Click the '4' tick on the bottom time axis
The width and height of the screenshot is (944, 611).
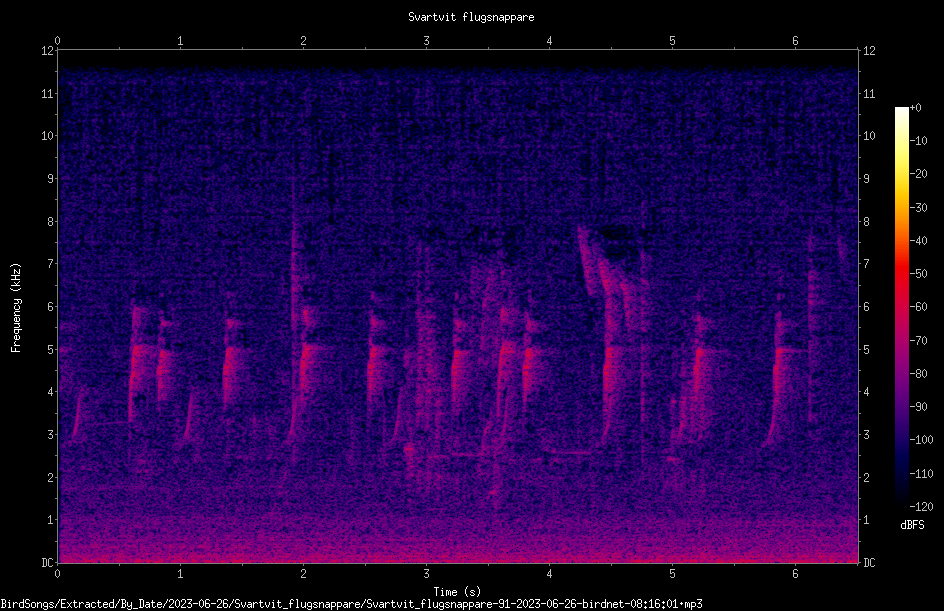coord(549,574)
